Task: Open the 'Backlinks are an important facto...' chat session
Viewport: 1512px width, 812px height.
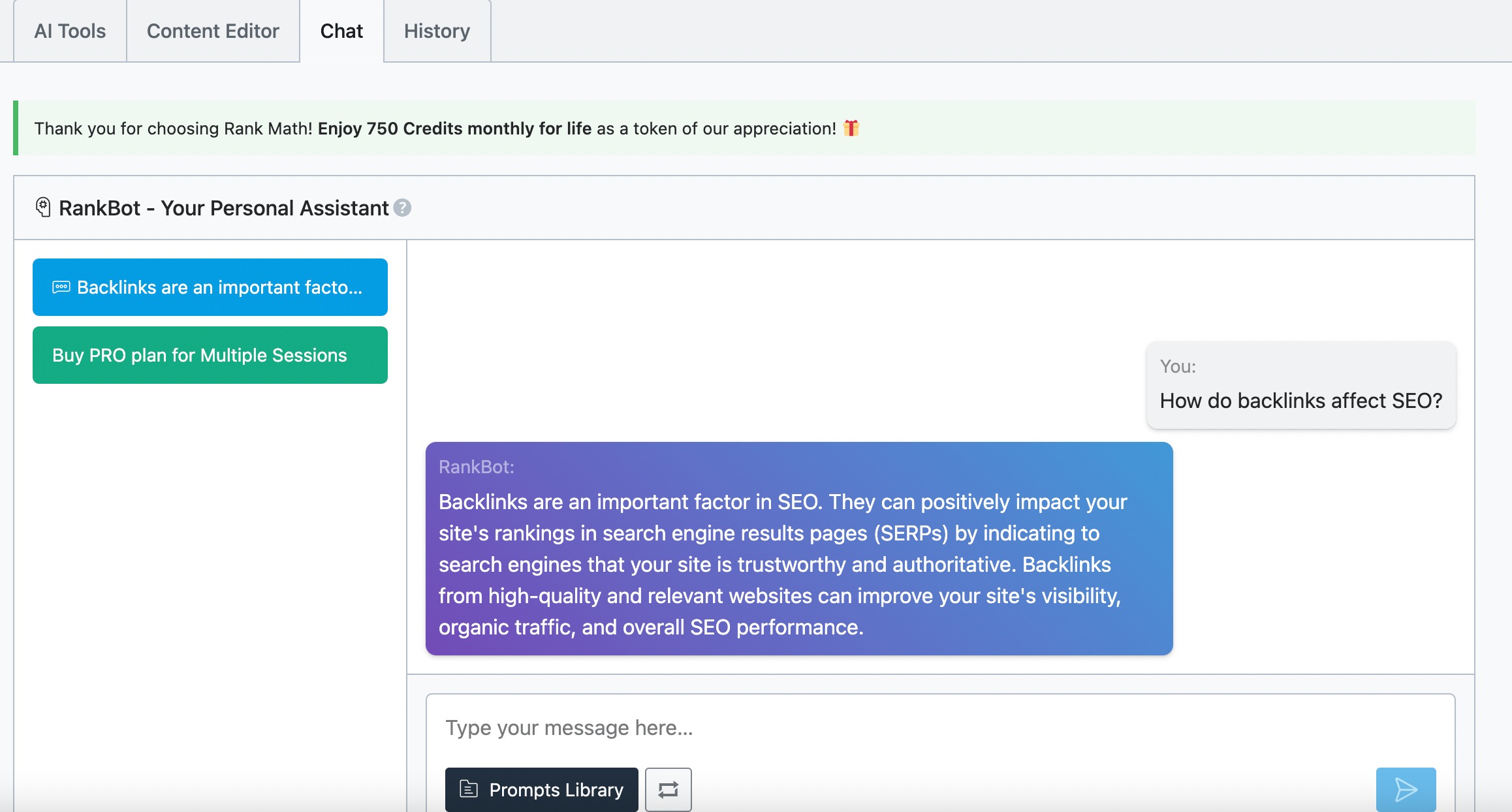Action: (210, 287)
